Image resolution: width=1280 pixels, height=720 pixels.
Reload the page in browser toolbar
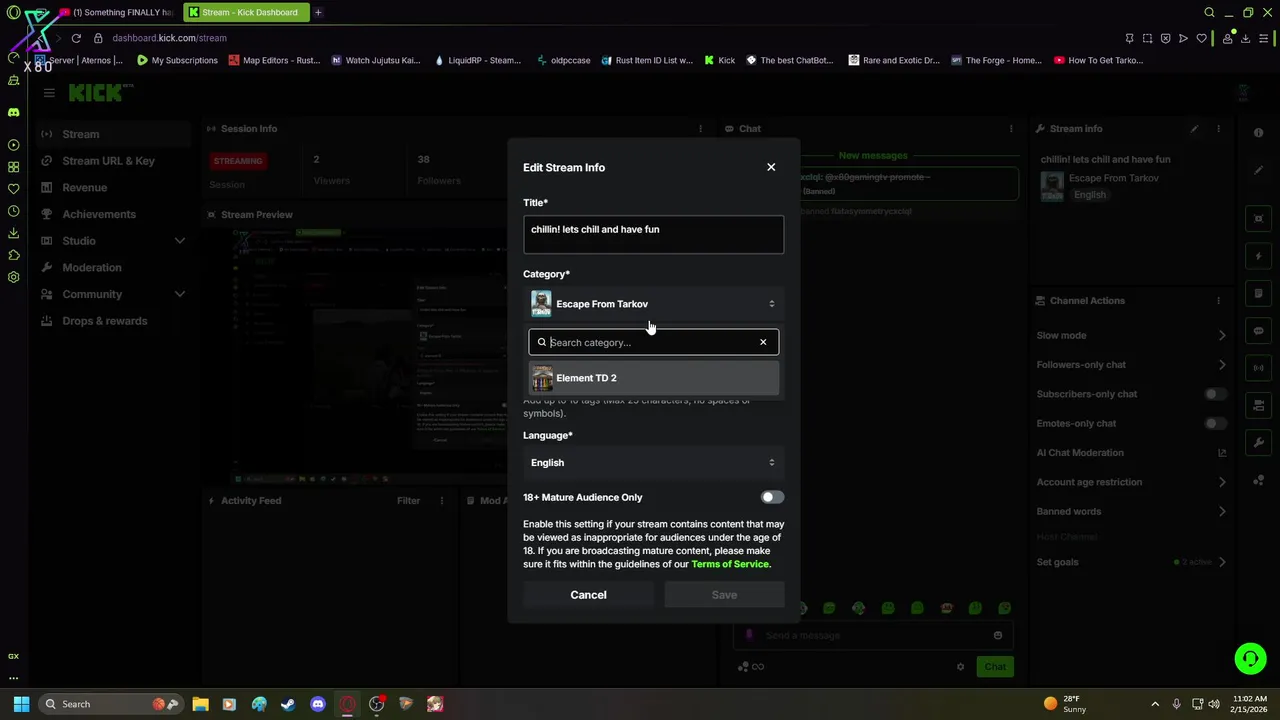[76, 38]
